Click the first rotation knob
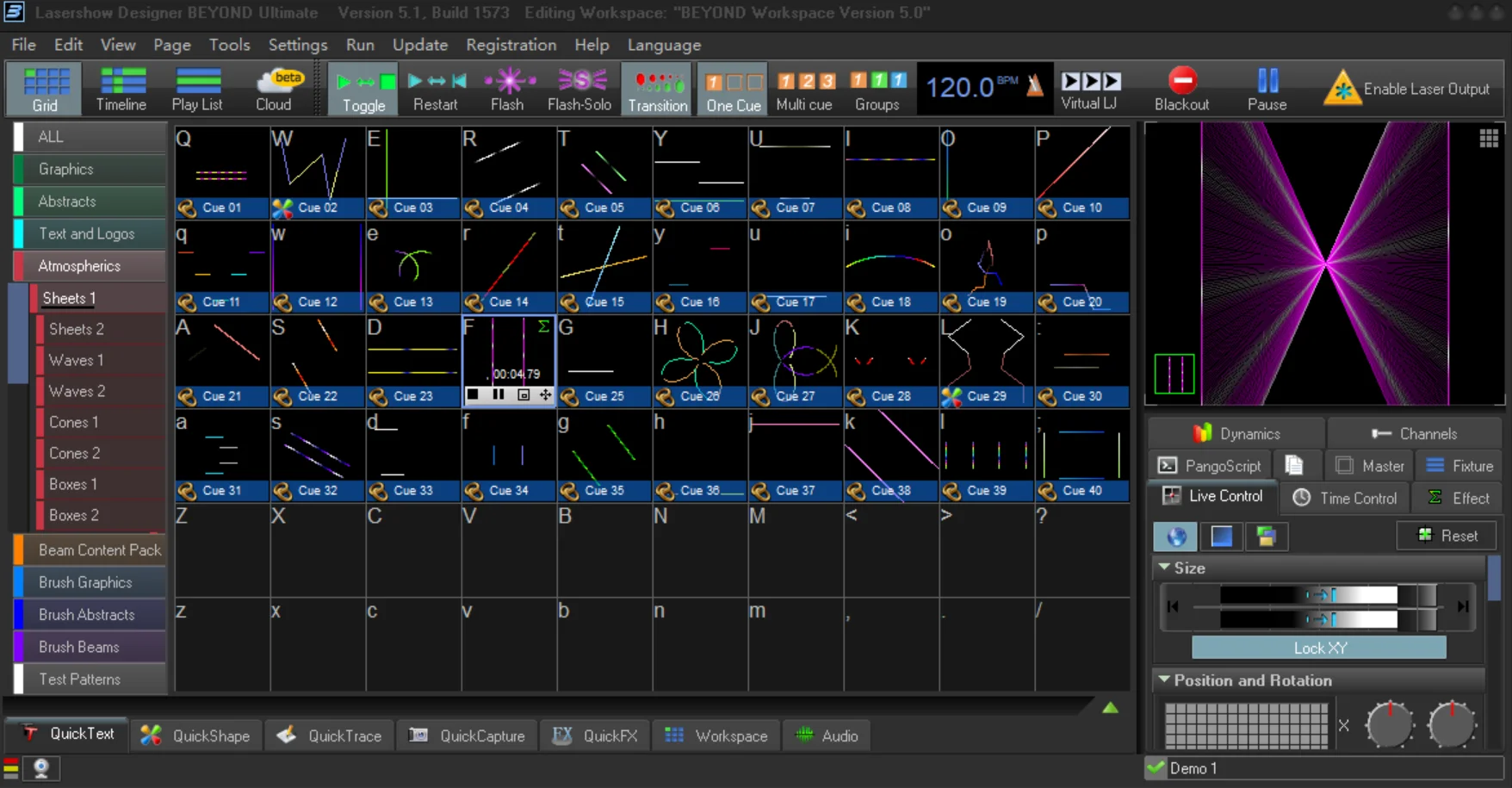Screen dimensions: 1512x788 point(1389,724)
